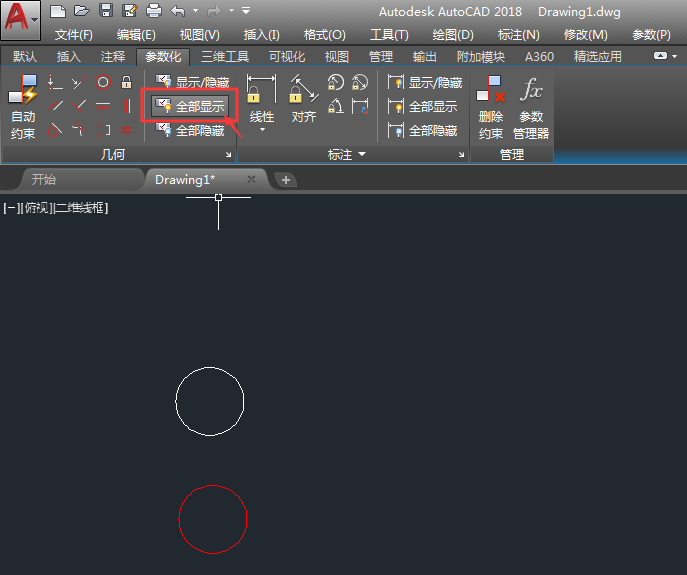
Task: Select the Collinear constraint icon
Action: tap(79, 82)
